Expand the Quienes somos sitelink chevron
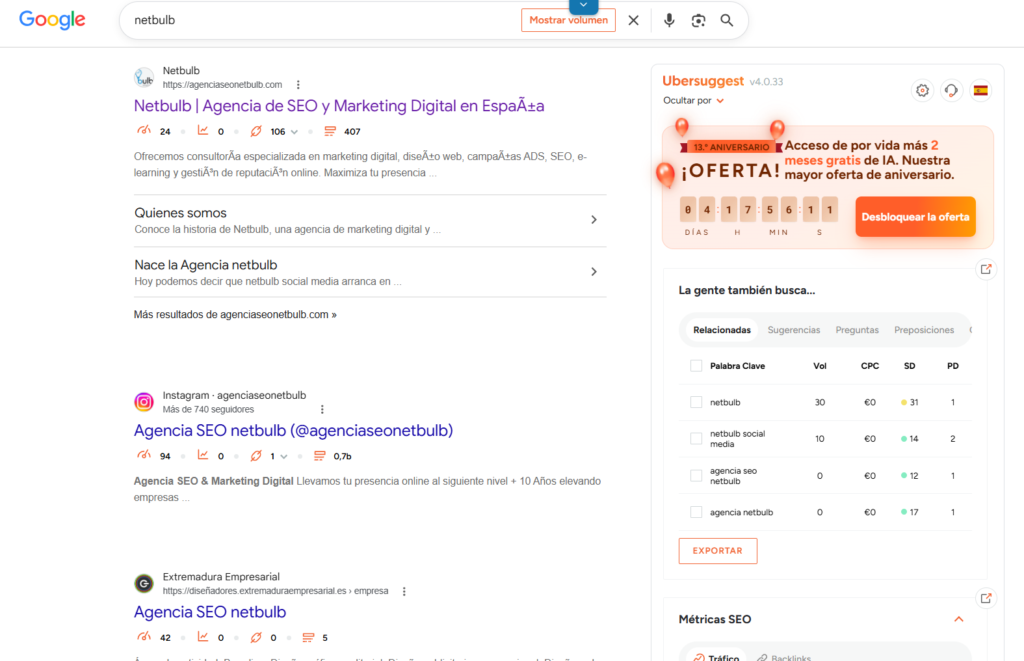Viewport: 1024px width, 661px height. coord(594,219)
